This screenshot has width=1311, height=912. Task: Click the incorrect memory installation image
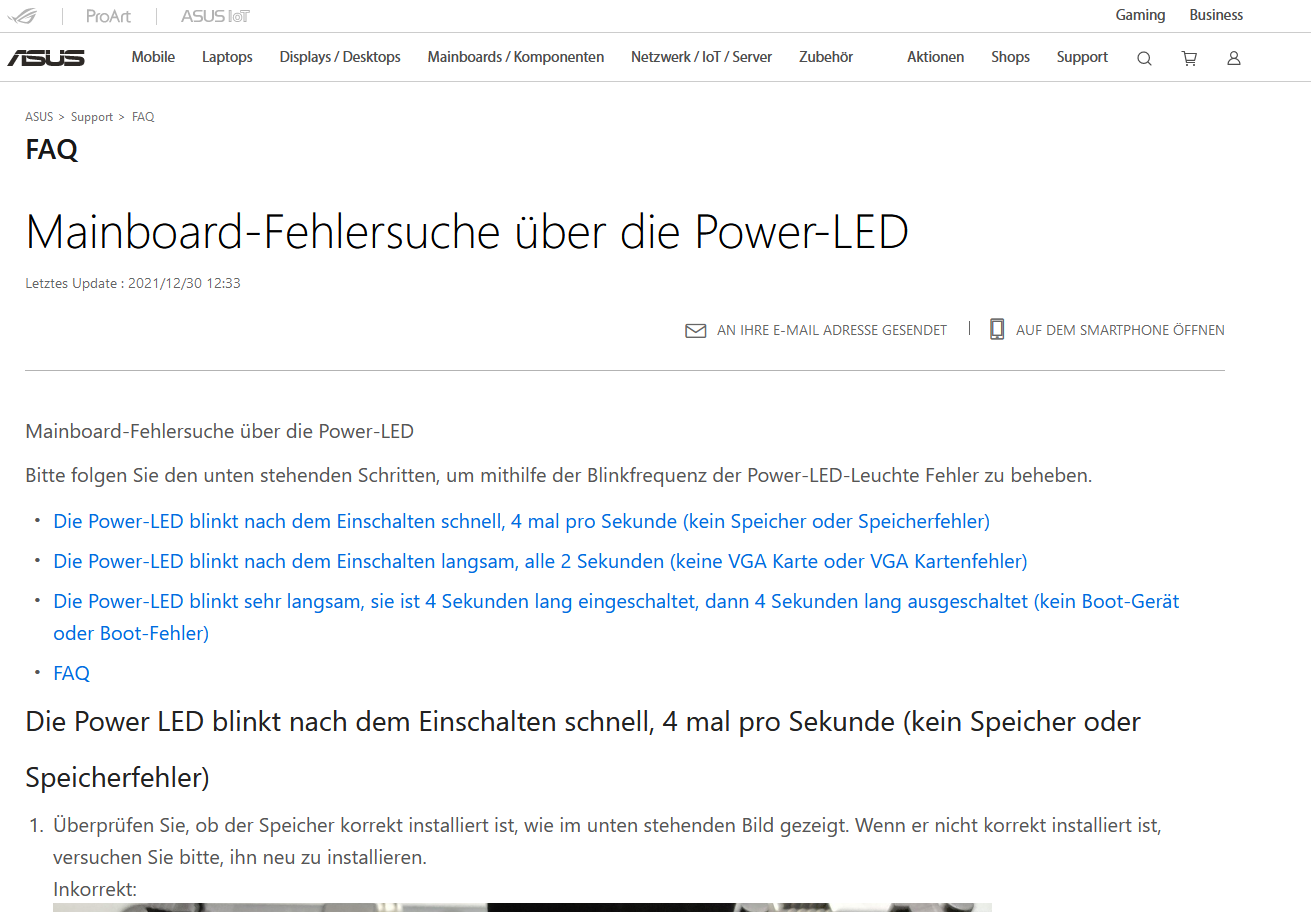click(x=522, y=907)
